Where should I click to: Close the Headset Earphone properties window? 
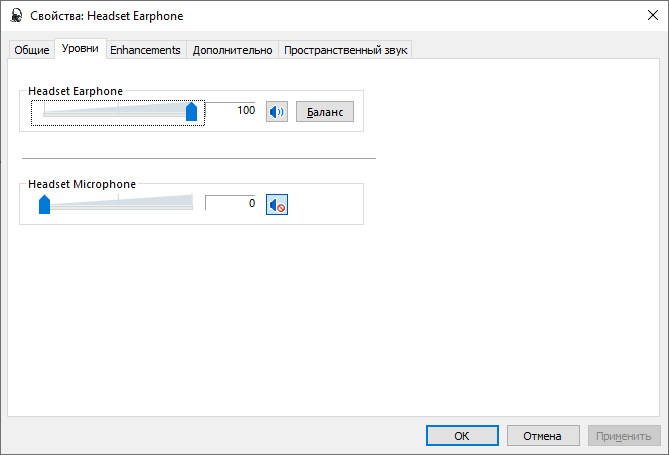(x=646, y=16)
